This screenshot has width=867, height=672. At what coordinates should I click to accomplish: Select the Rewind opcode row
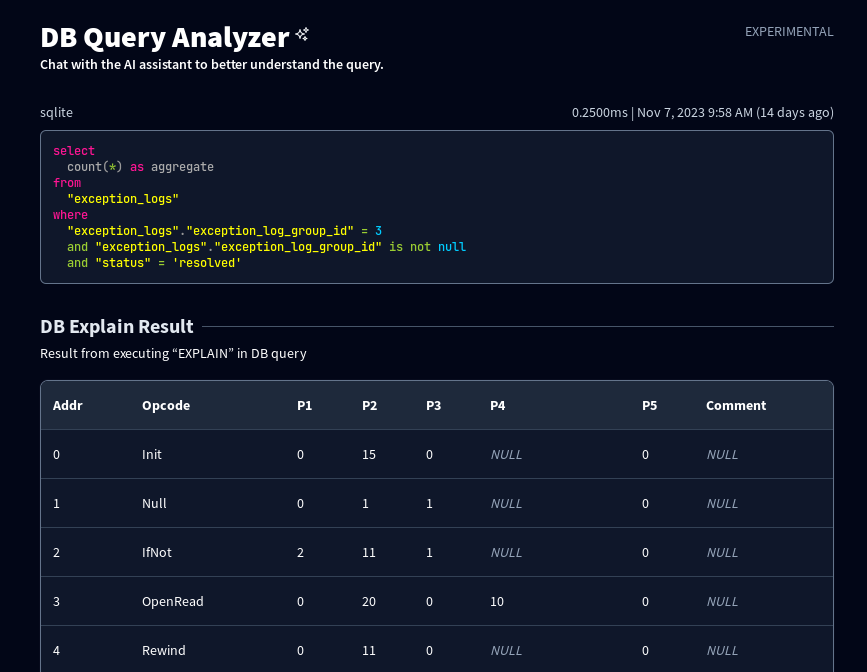click(437, 650)
